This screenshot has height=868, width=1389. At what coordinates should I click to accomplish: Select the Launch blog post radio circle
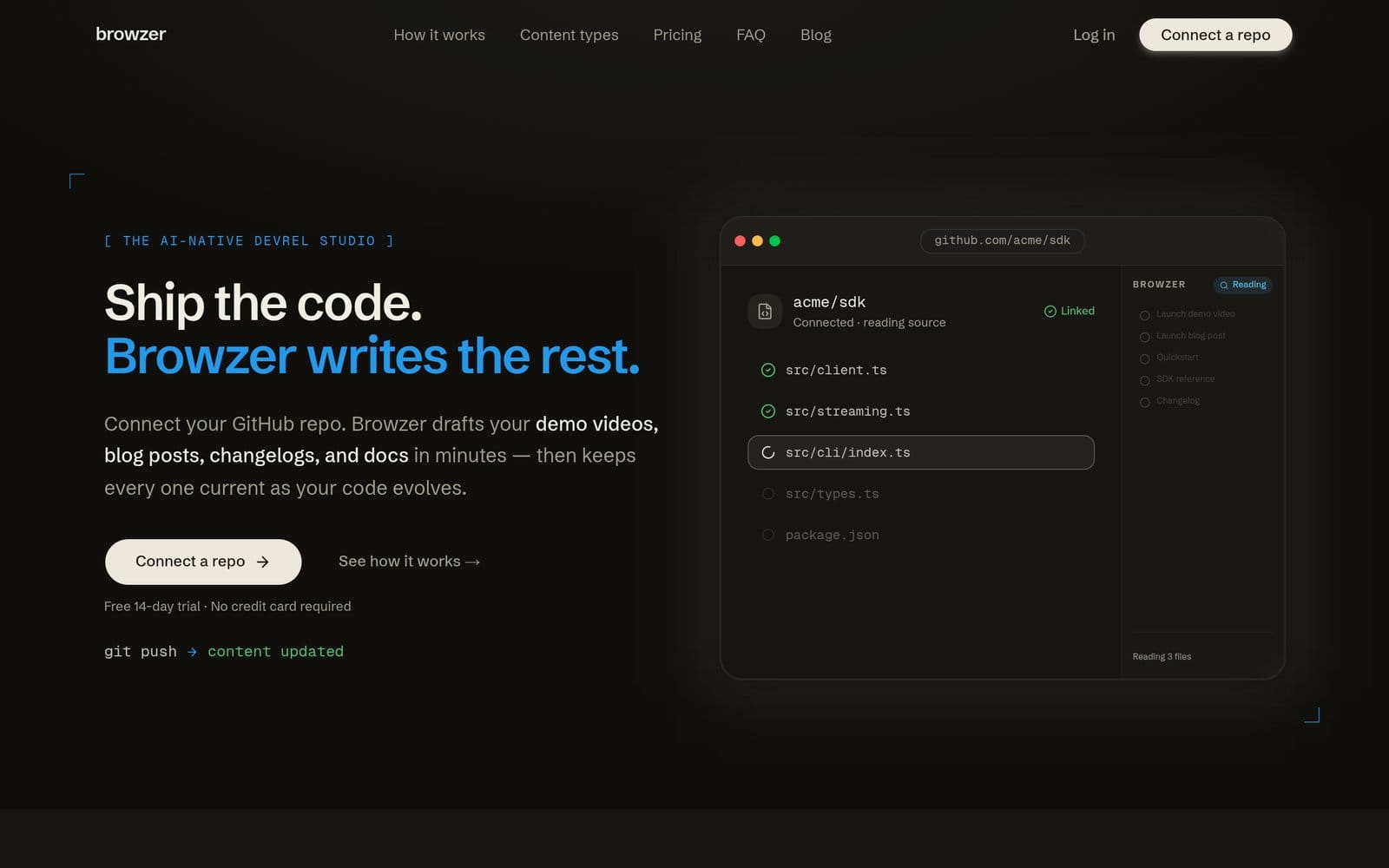point(1144,337)
